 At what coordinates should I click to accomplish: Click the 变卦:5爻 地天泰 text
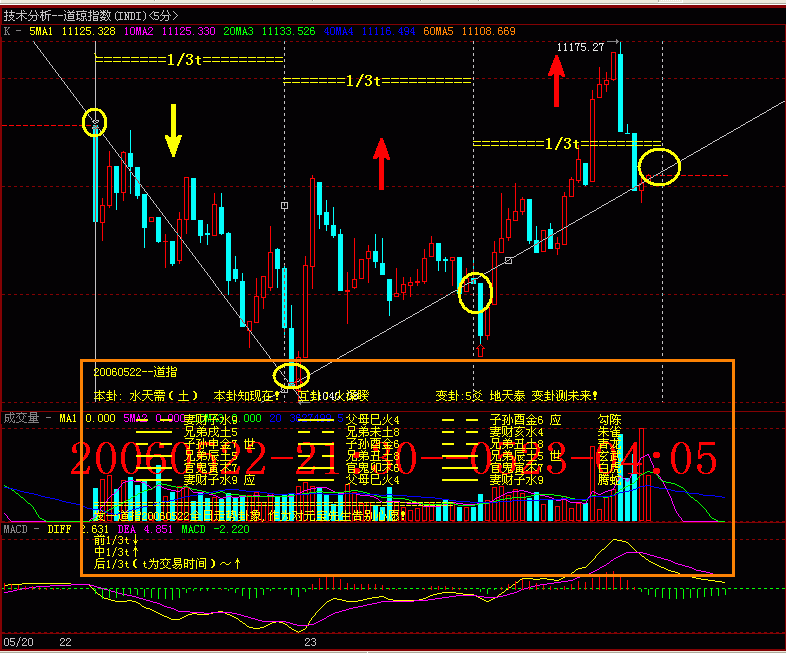point(480,396)
